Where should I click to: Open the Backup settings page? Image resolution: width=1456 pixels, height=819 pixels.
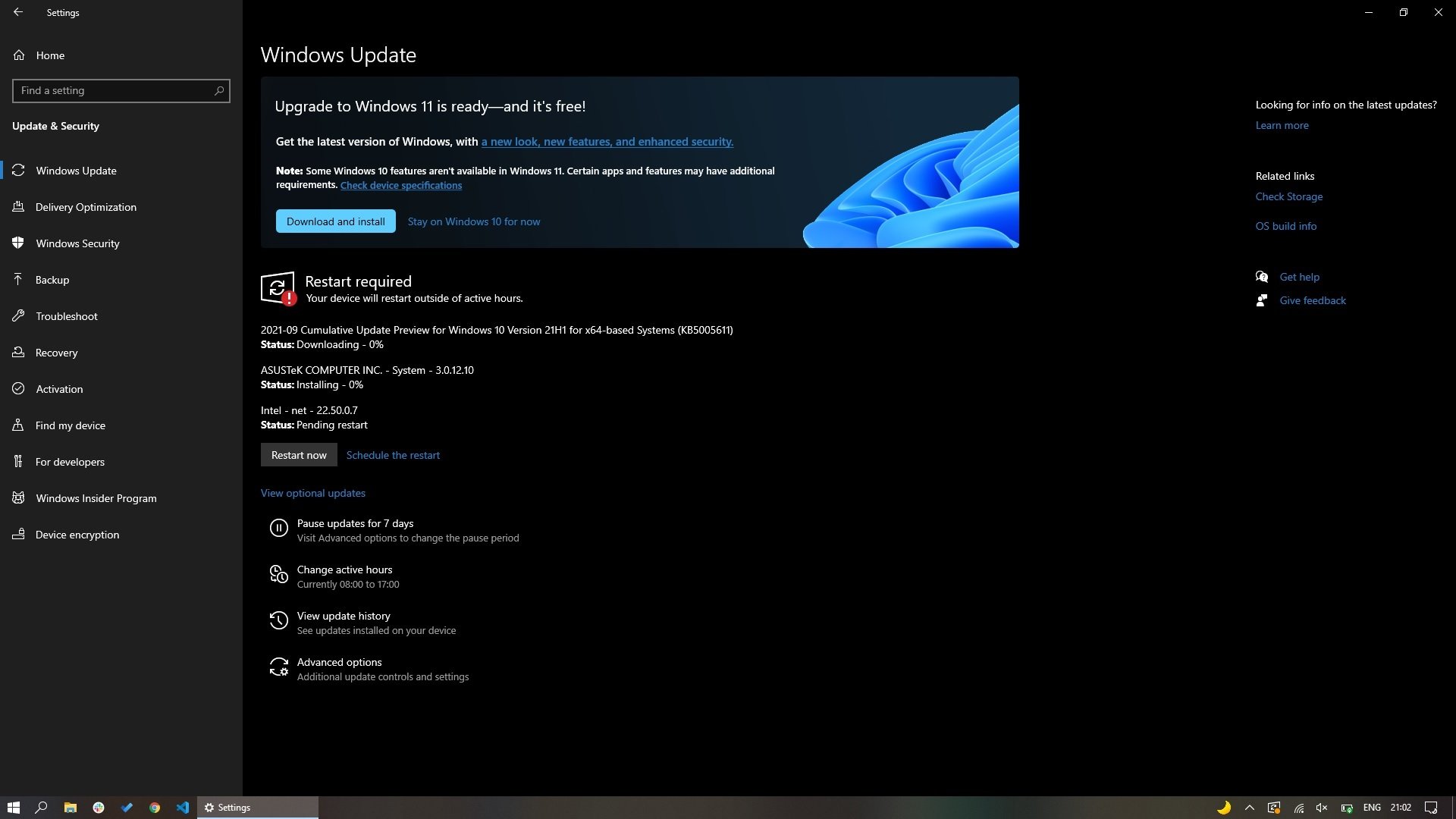(121, 280)
